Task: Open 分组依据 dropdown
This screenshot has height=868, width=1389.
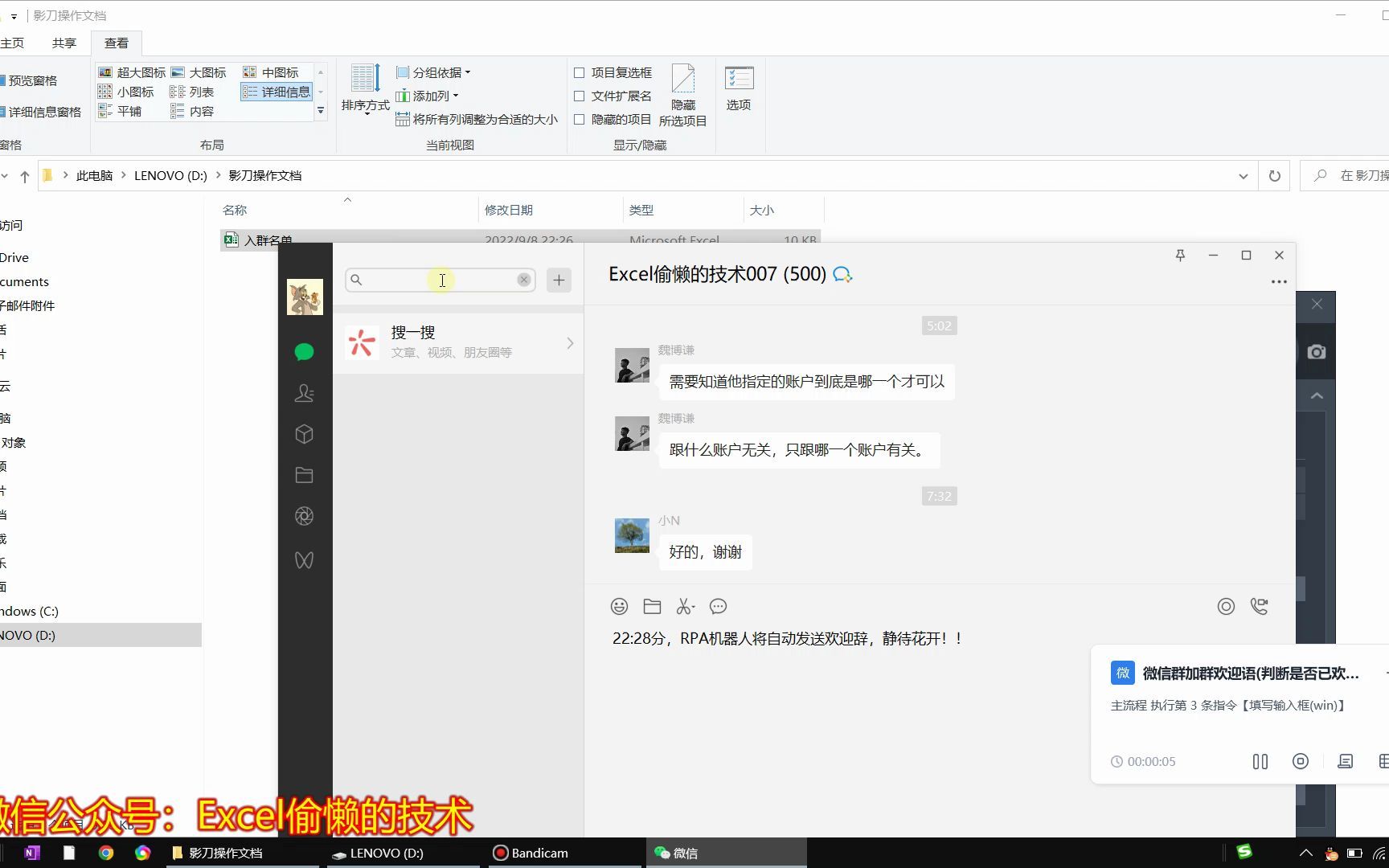Action: [x=433, y=72]
